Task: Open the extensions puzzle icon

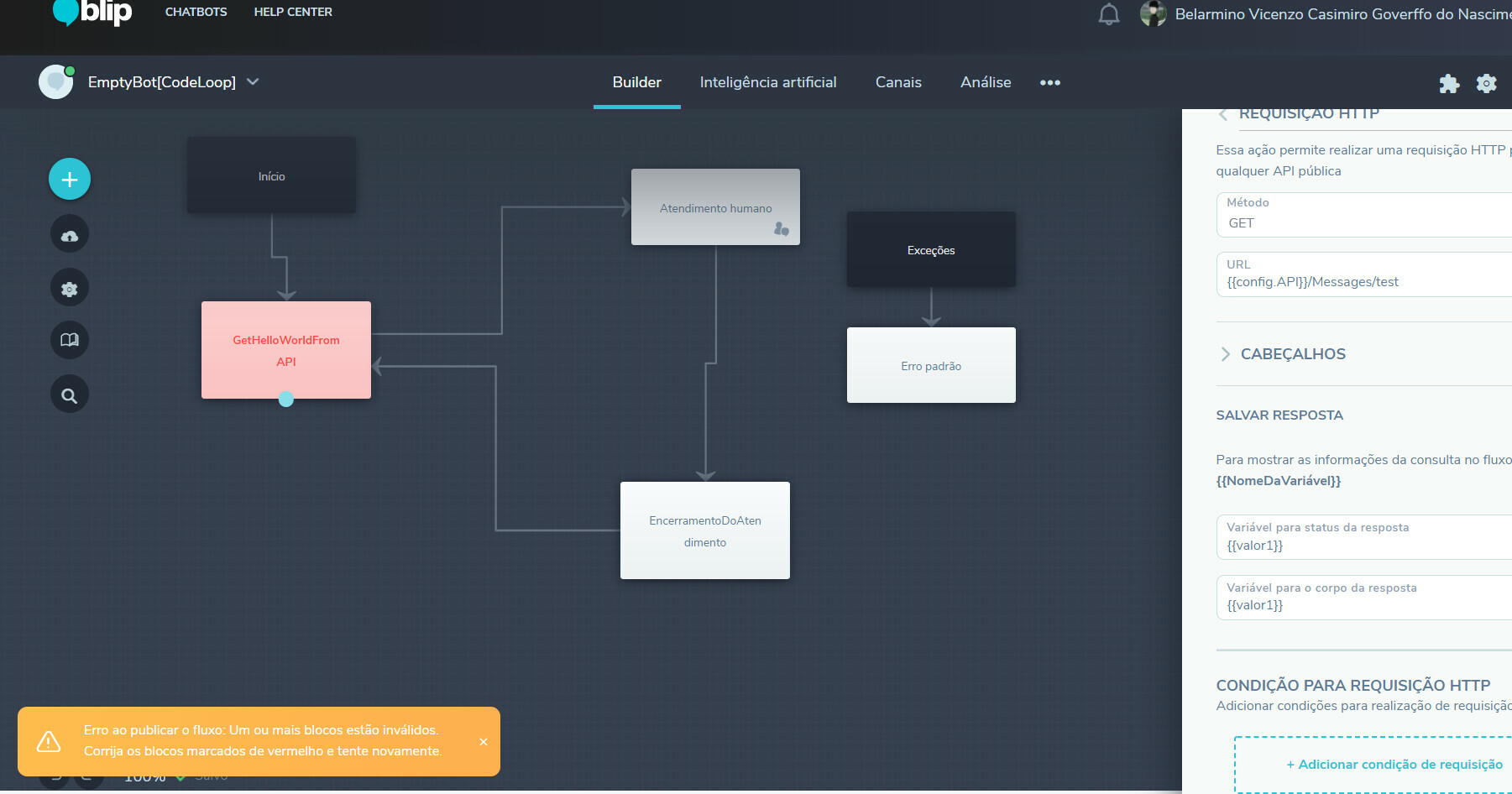Action: 1449,83
